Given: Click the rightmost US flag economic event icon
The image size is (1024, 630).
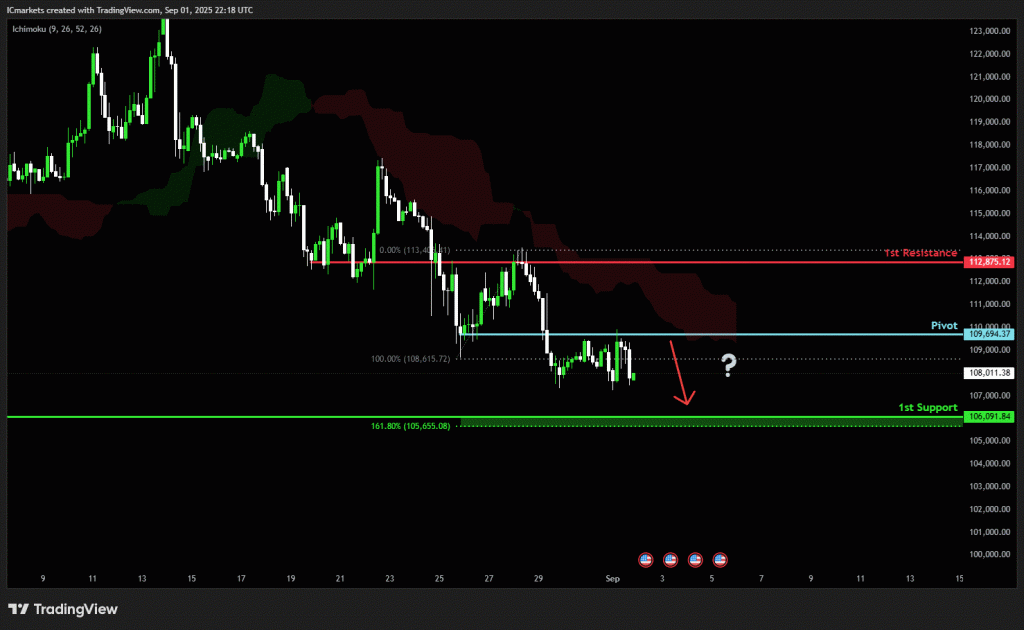Looking at the screenshot, I should (x=720, y=559).
